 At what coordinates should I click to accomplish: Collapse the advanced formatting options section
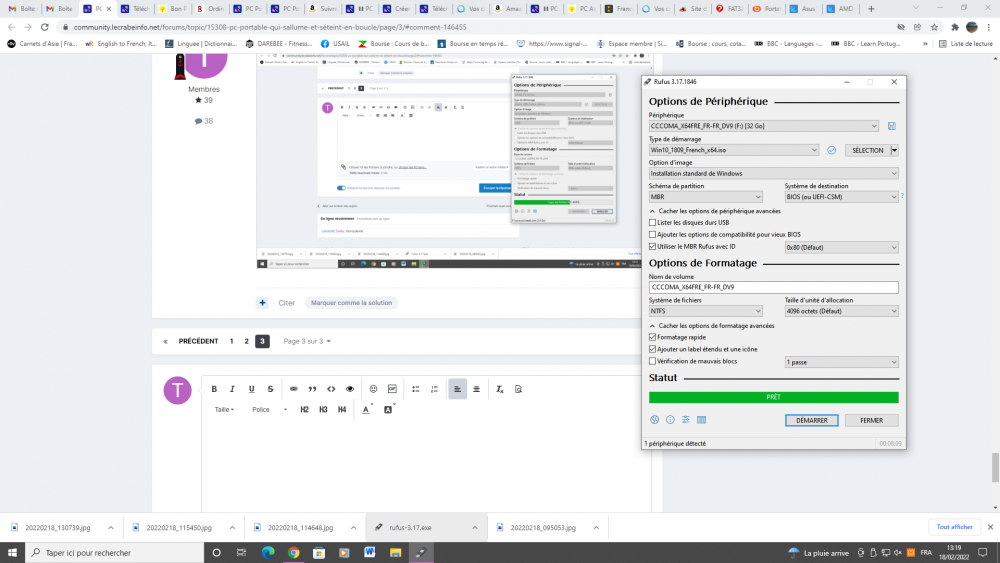point(653,326)
